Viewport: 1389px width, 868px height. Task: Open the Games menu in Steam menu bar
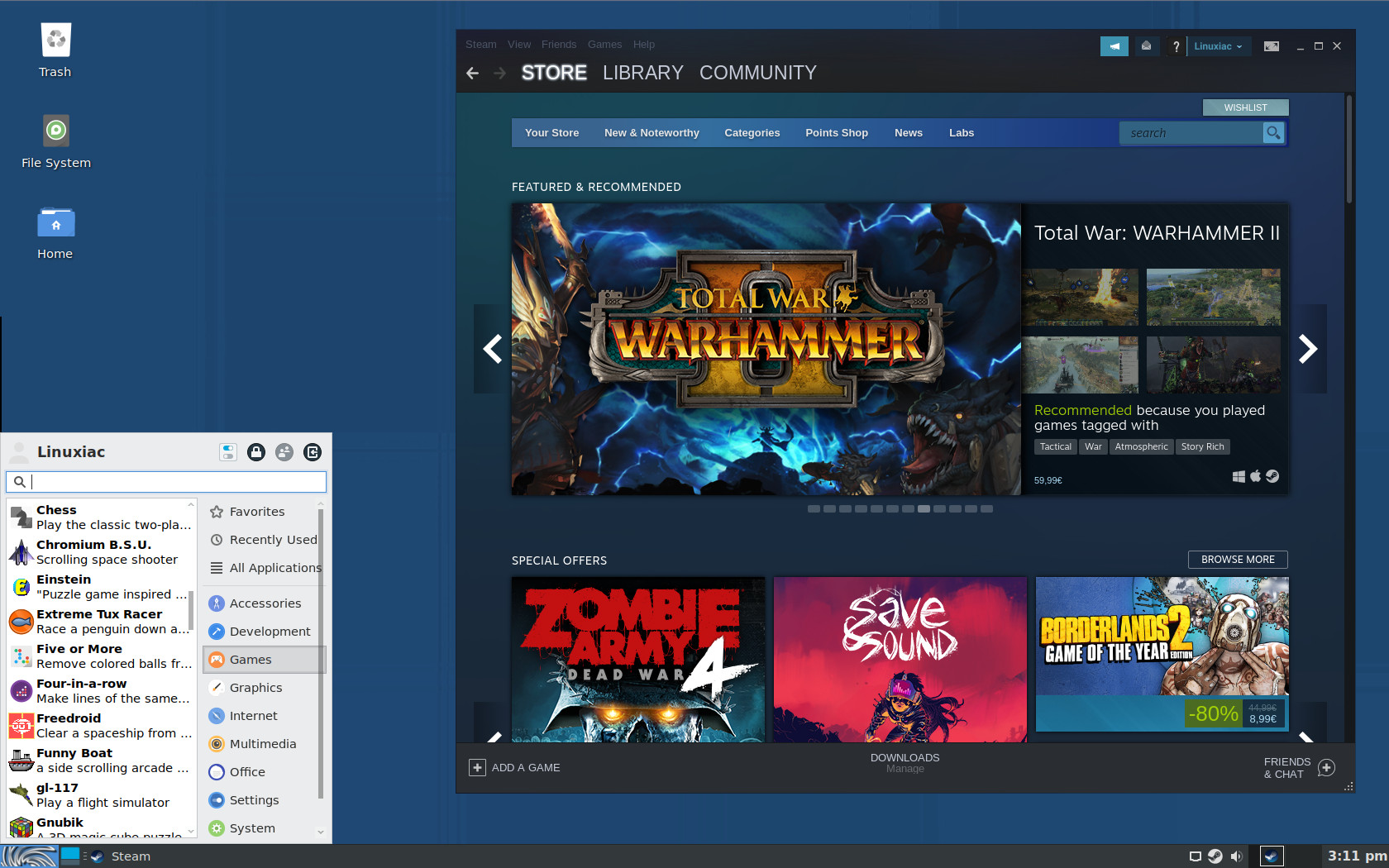point(604,45)
